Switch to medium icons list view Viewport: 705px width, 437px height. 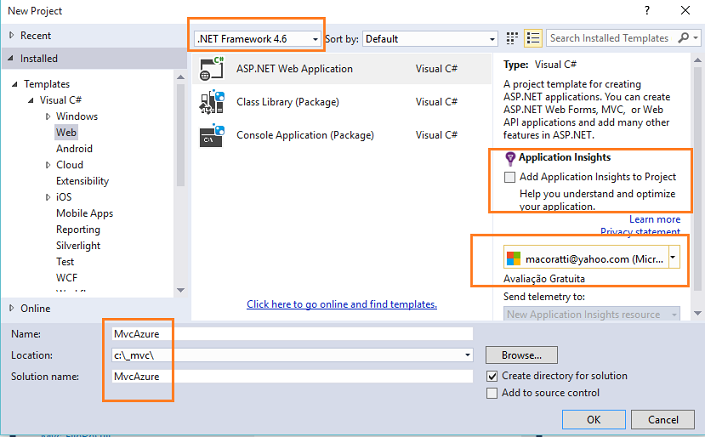533,38
